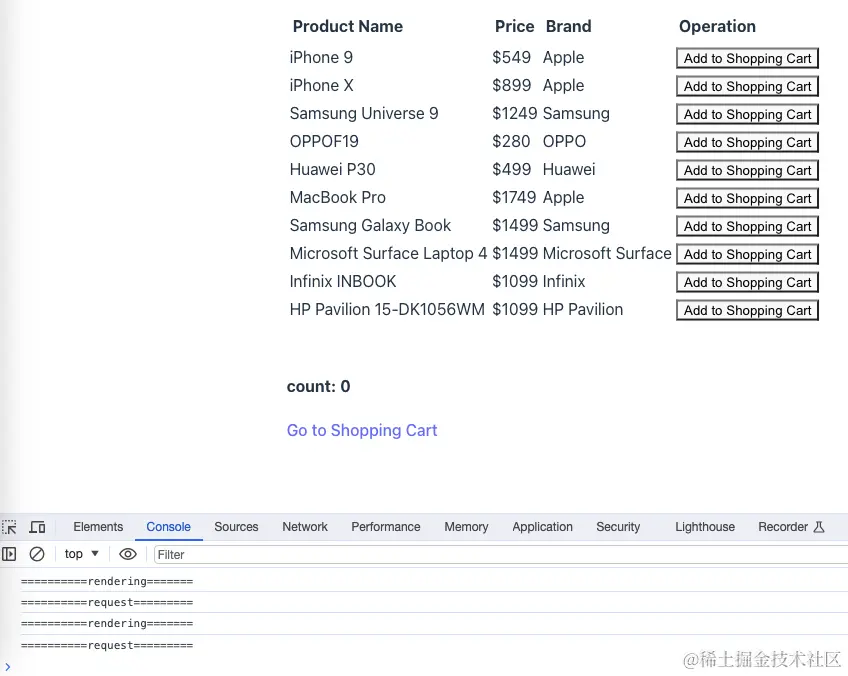Add iPhone X to shopping cart
Screen dimensions: 848x676
(x=747, y=86)
